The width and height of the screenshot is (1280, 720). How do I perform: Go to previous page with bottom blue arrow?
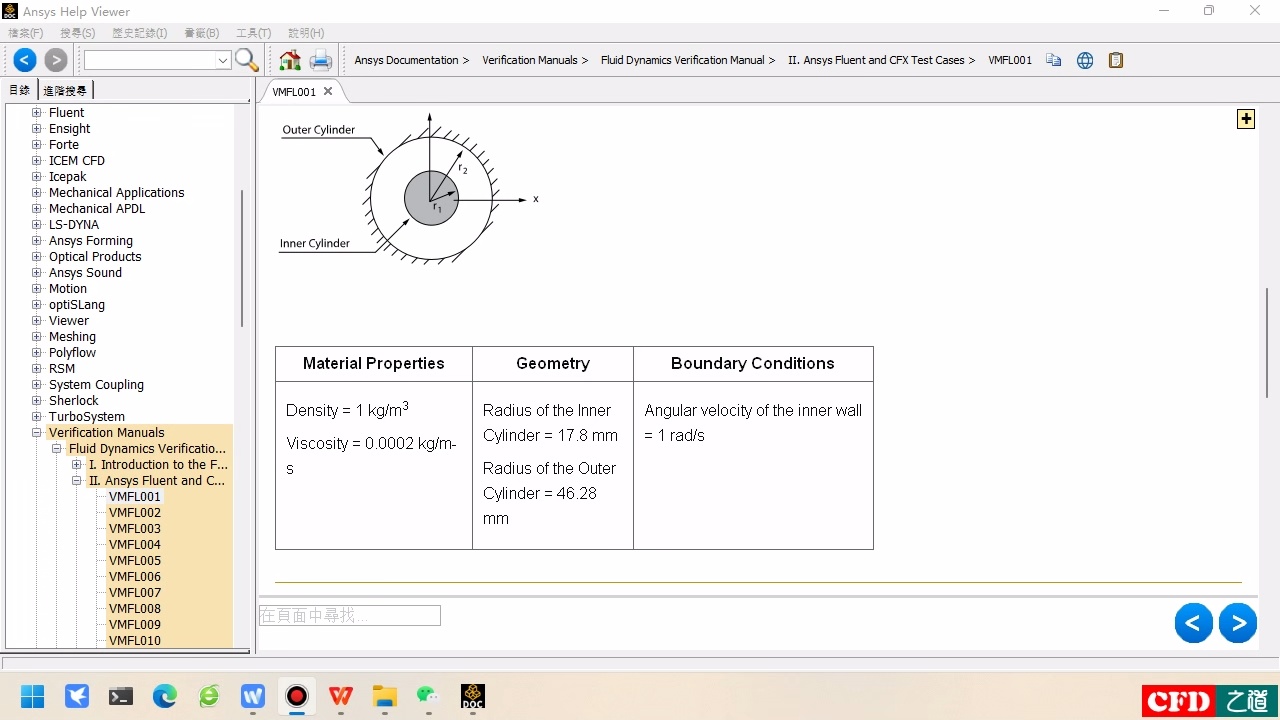[x=1193, y=623]
